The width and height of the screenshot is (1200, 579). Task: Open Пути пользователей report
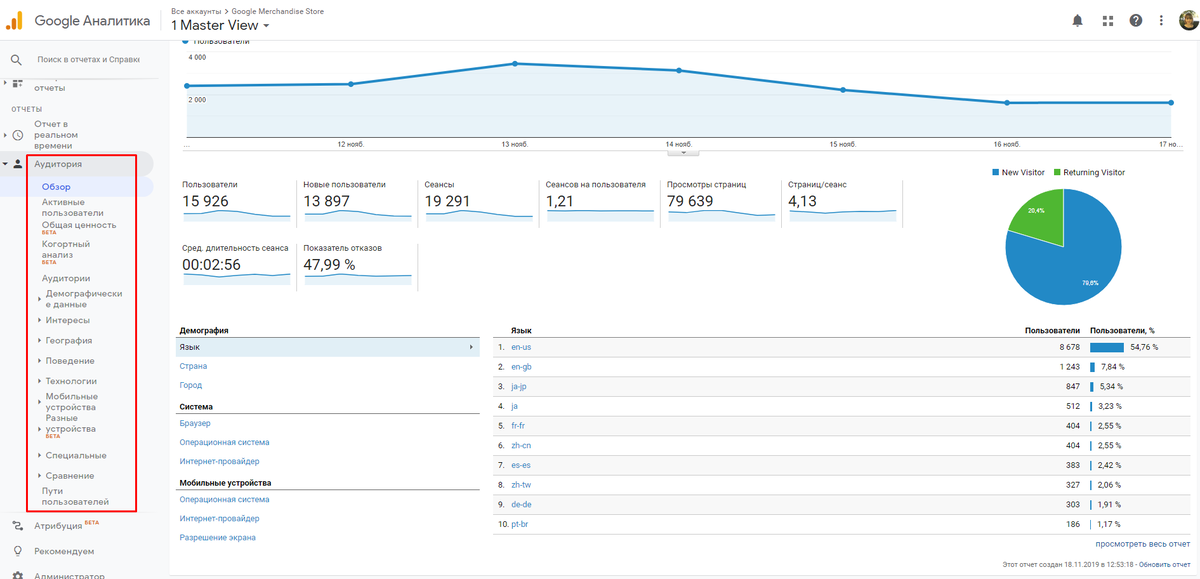coord(75,496)
